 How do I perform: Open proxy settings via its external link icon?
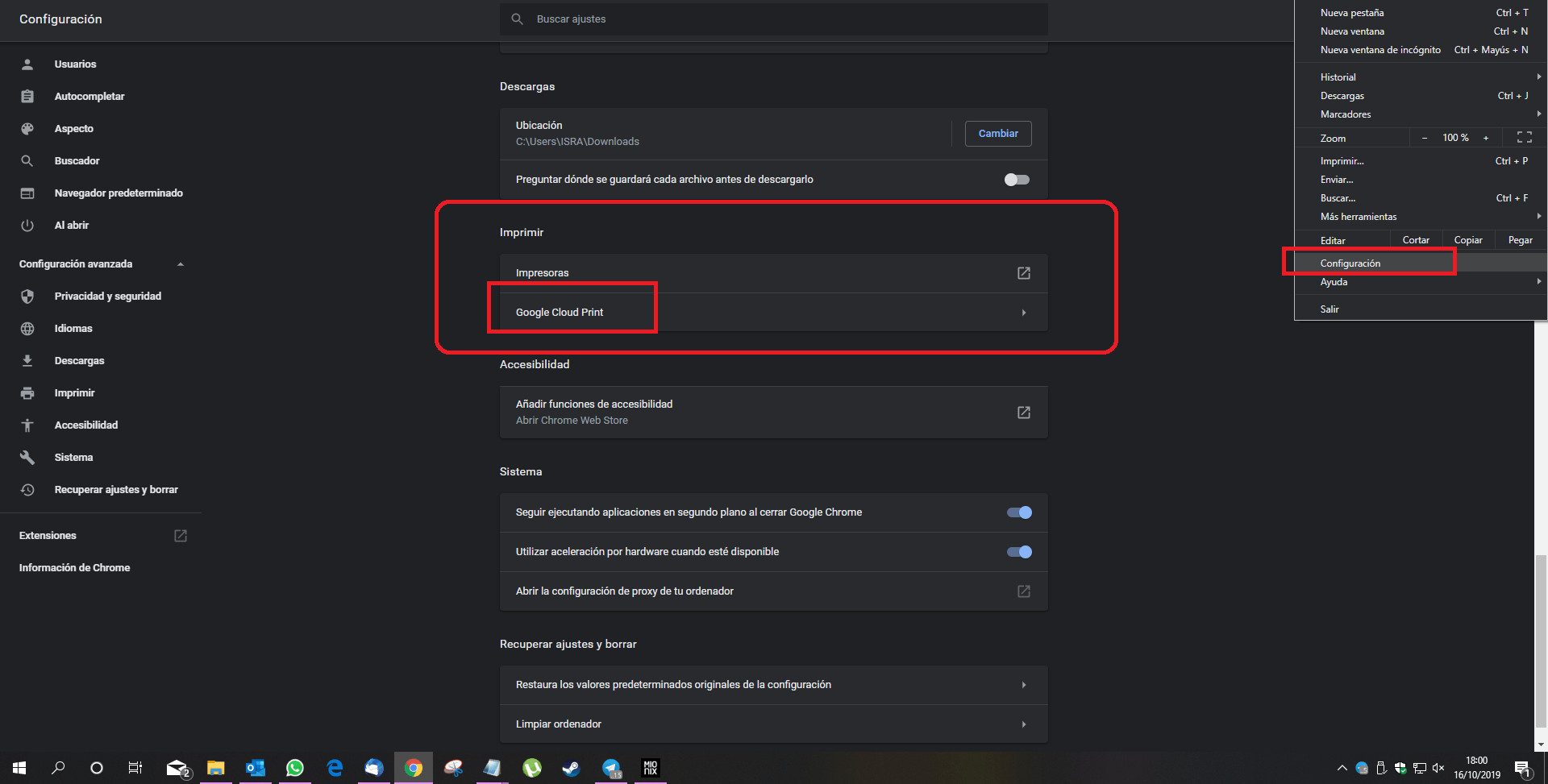[x=1022, y=591]
